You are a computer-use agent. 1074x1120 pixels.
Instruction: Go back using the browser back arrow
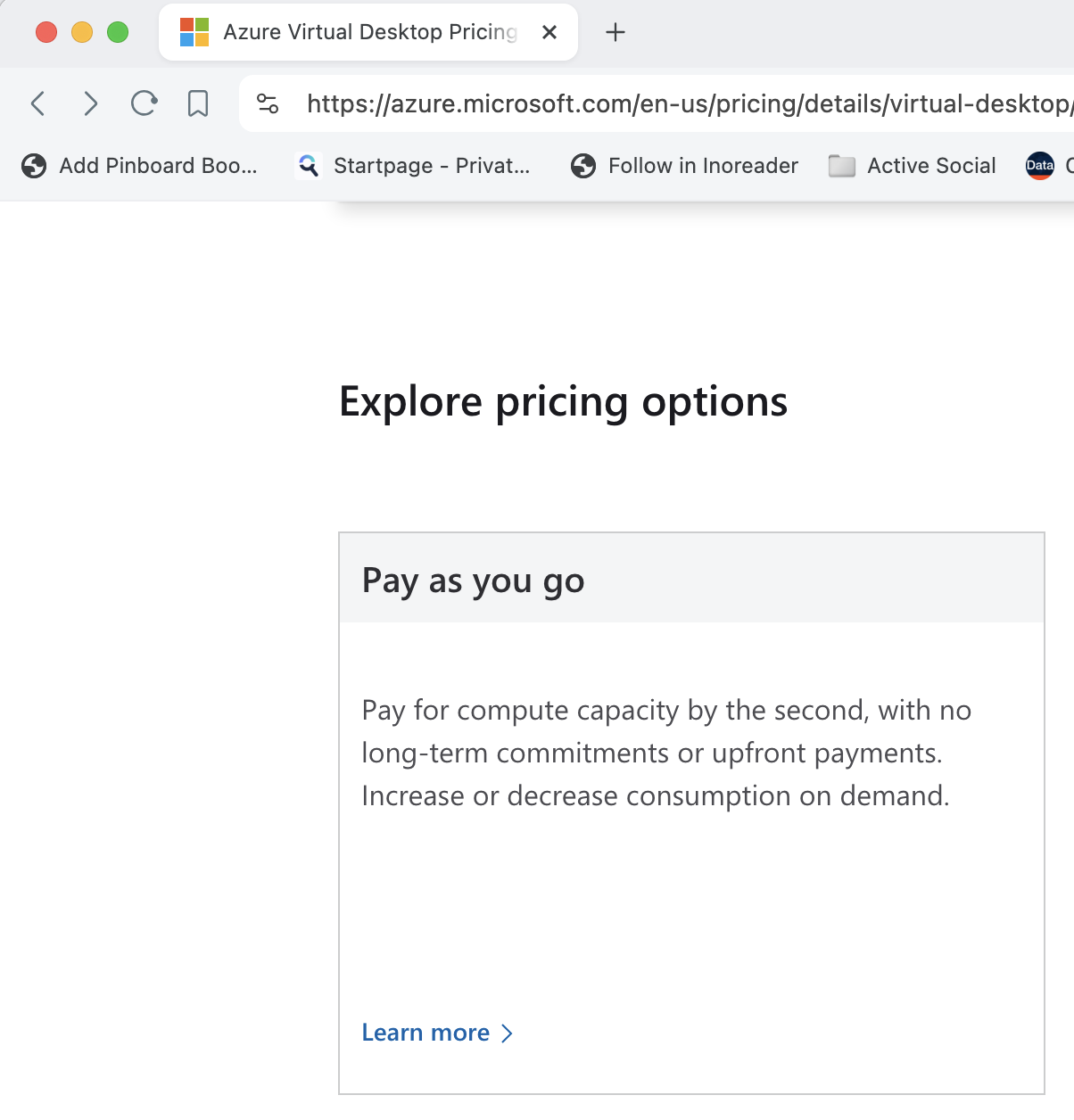pos(37,103)
